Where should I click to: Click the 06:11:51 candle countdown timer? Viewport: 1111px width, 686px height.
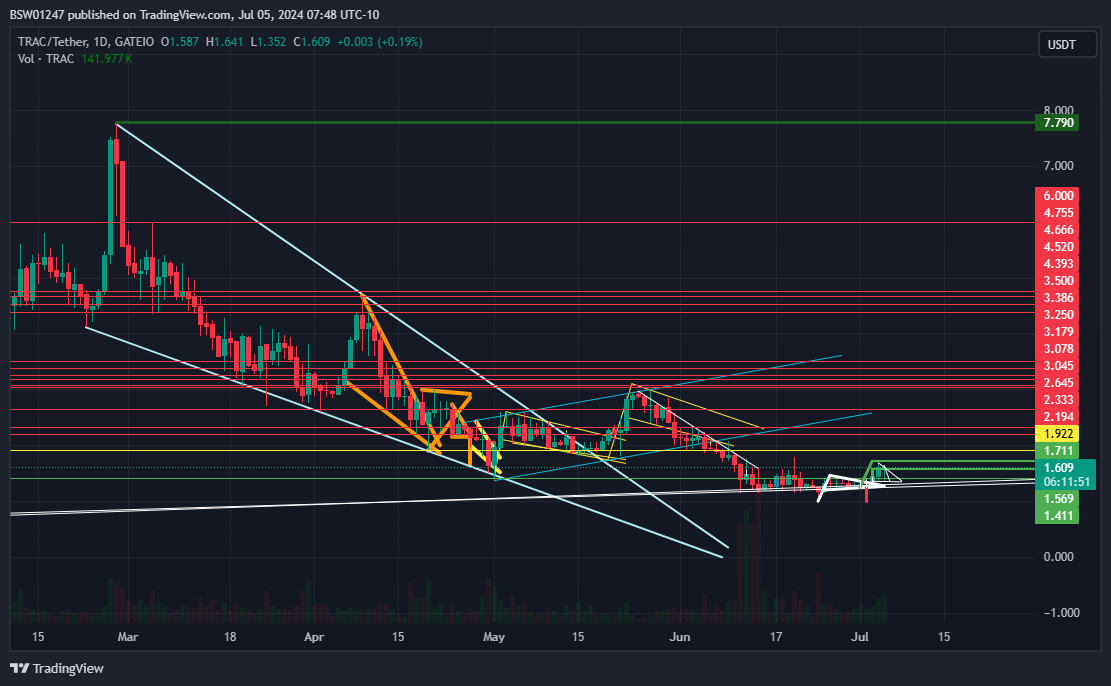point(1065,482)
